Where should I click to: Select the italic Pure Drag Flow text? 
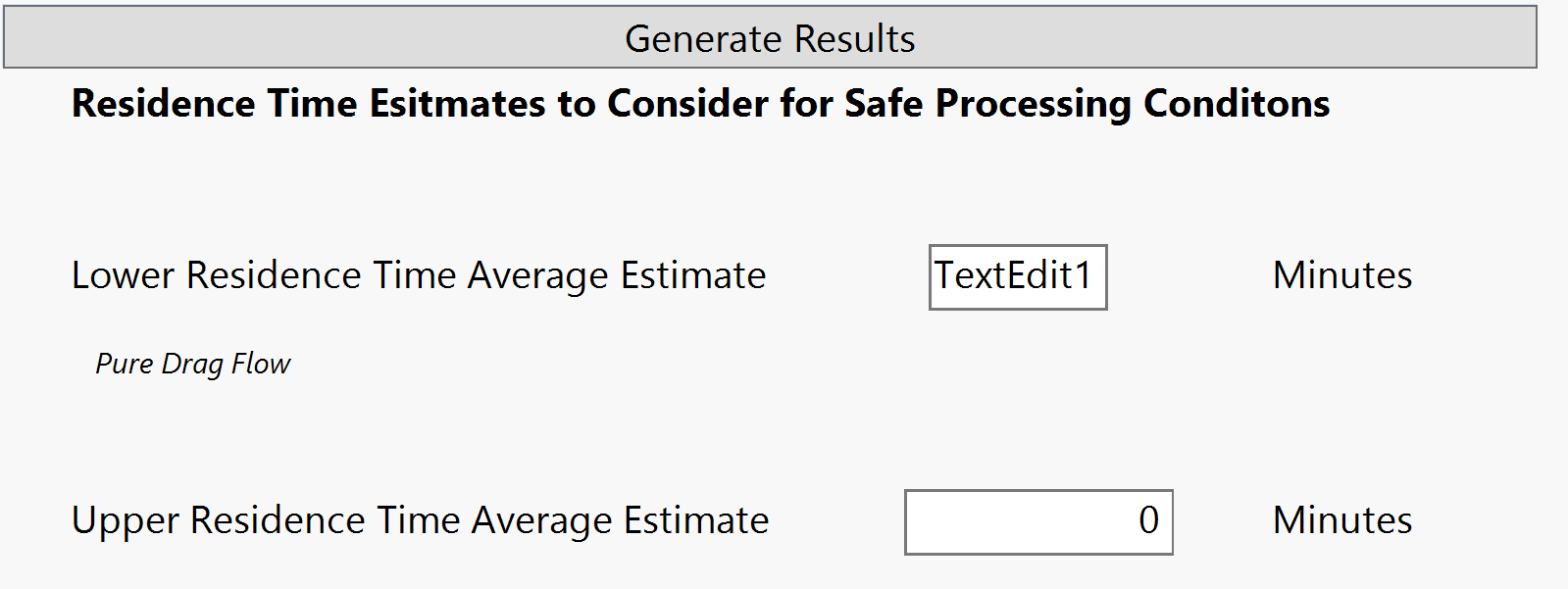(192, 363)
